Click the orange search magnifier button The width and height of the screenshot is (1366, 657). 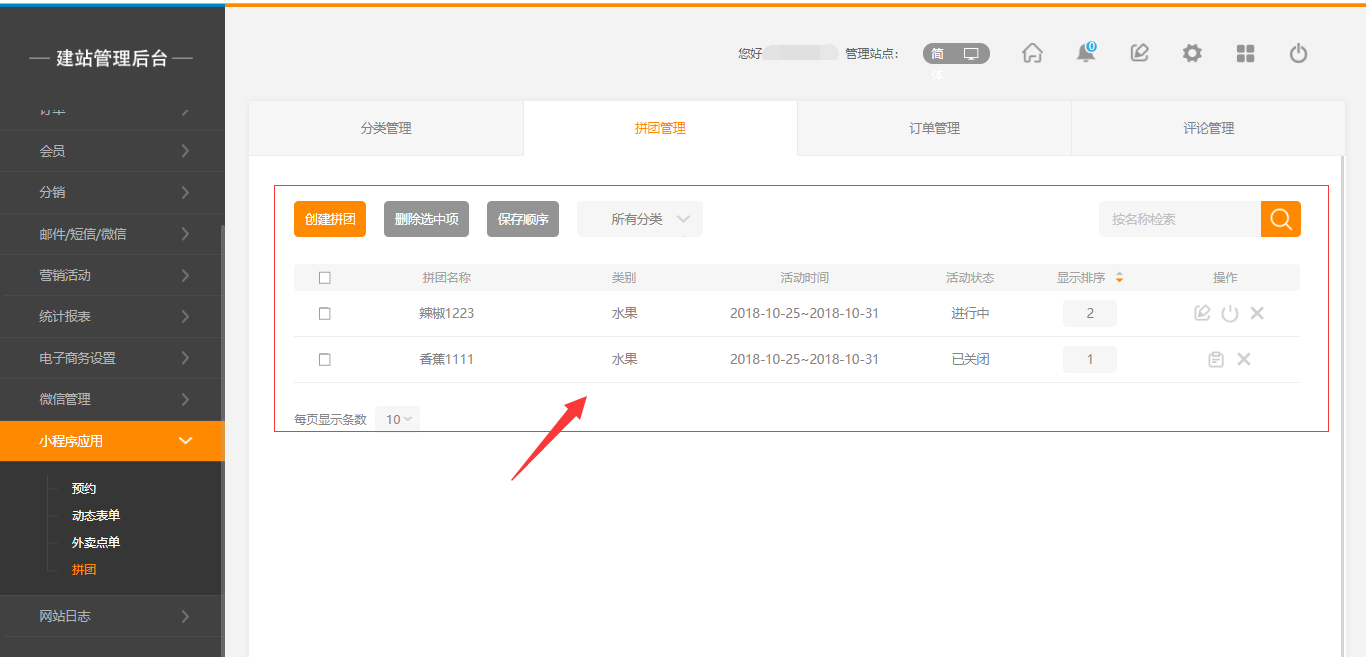(x=1280, y=219)
